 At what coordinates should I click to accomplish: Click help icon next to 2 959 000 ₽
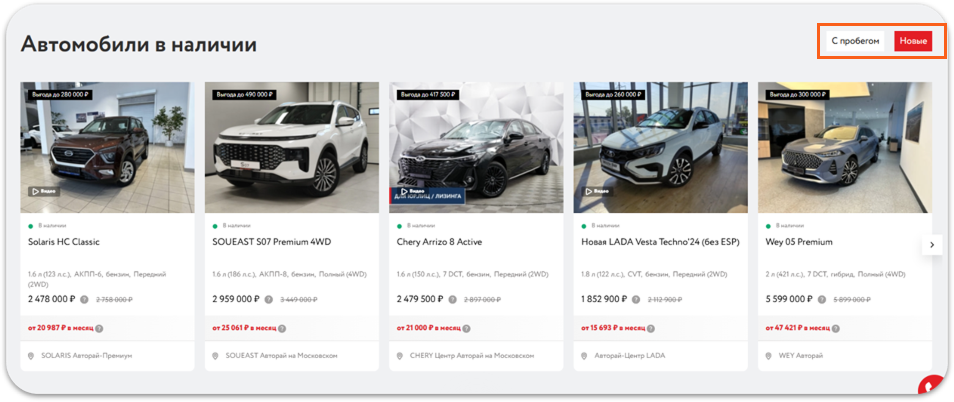pos(268,299)
